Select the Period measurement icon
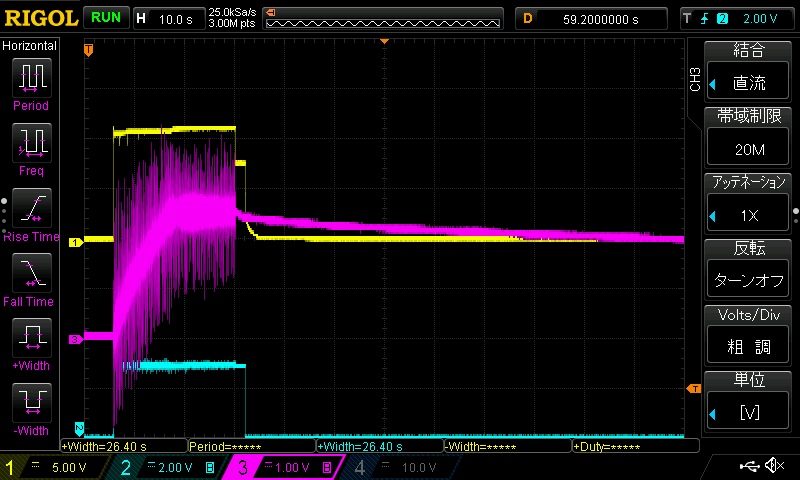The height and width of the screenshot is (480, 800). [x=32, y=78]
